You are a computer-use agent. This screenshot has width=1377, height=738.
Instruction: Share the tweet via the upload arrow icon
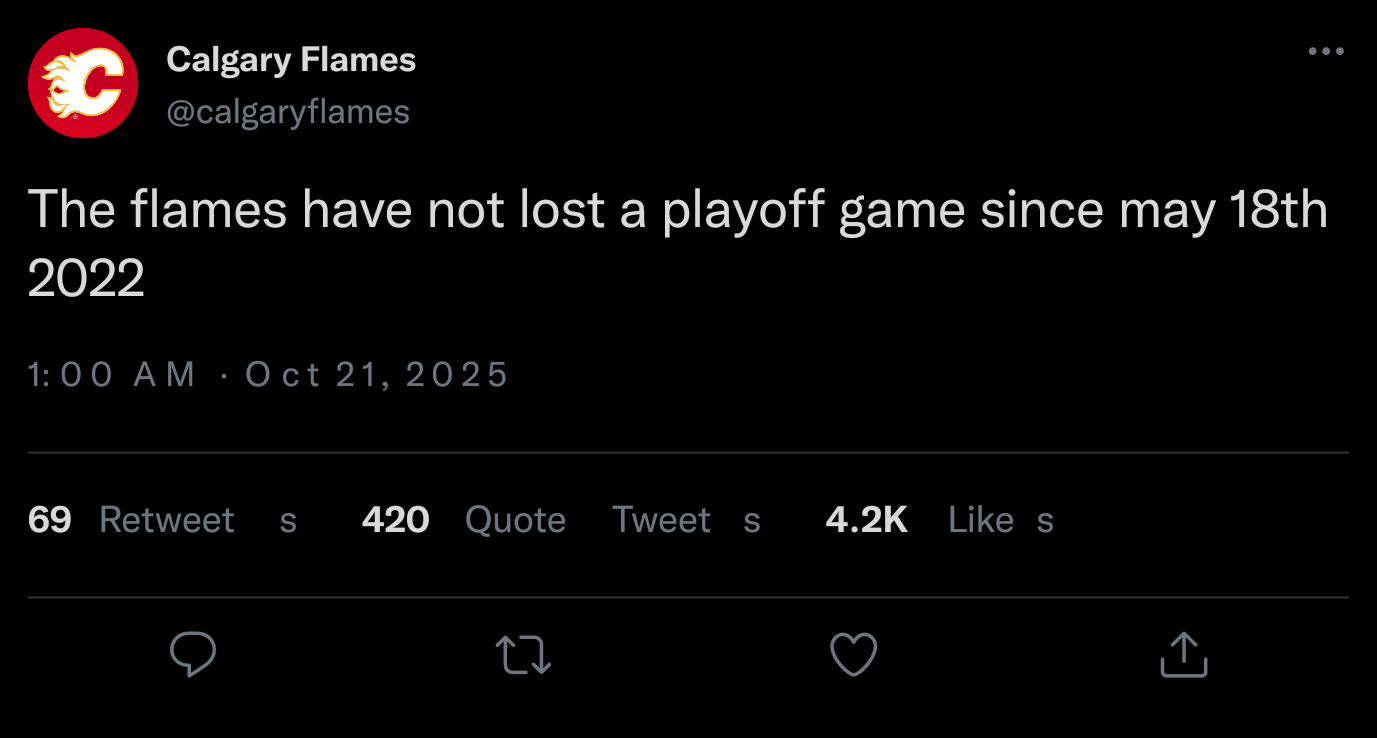click(x=1183, y=655)
